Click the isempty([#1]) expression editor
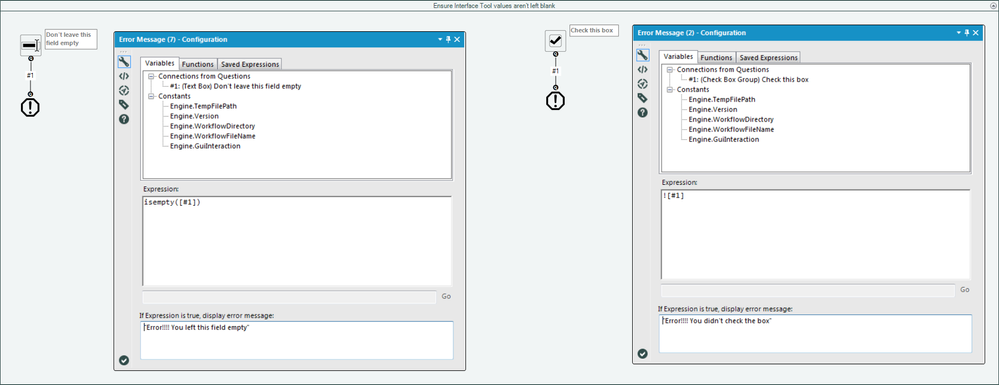Image resolution: width=999 pixels, height=385 pixels. (297, 241)
